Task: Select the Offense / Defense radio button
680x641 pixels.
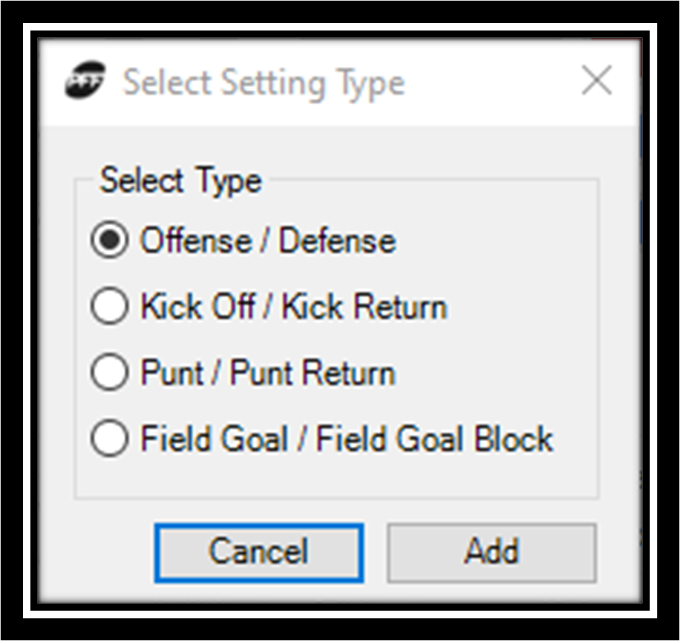Action: [x=110, y=241]
